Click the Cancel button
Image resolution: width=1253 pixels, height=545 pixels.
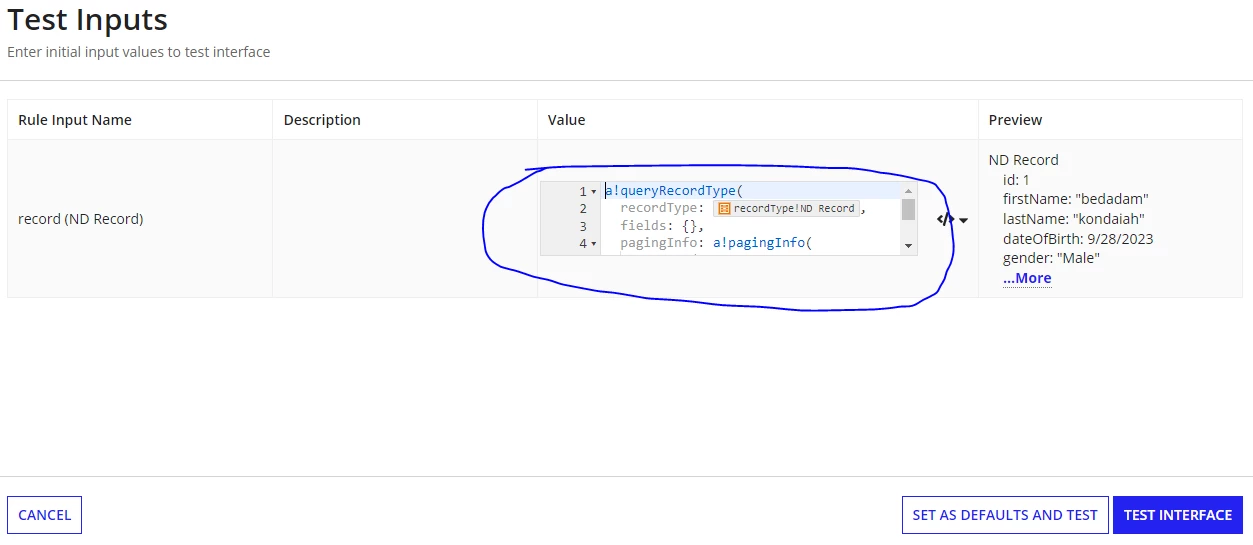pos(44,515)
